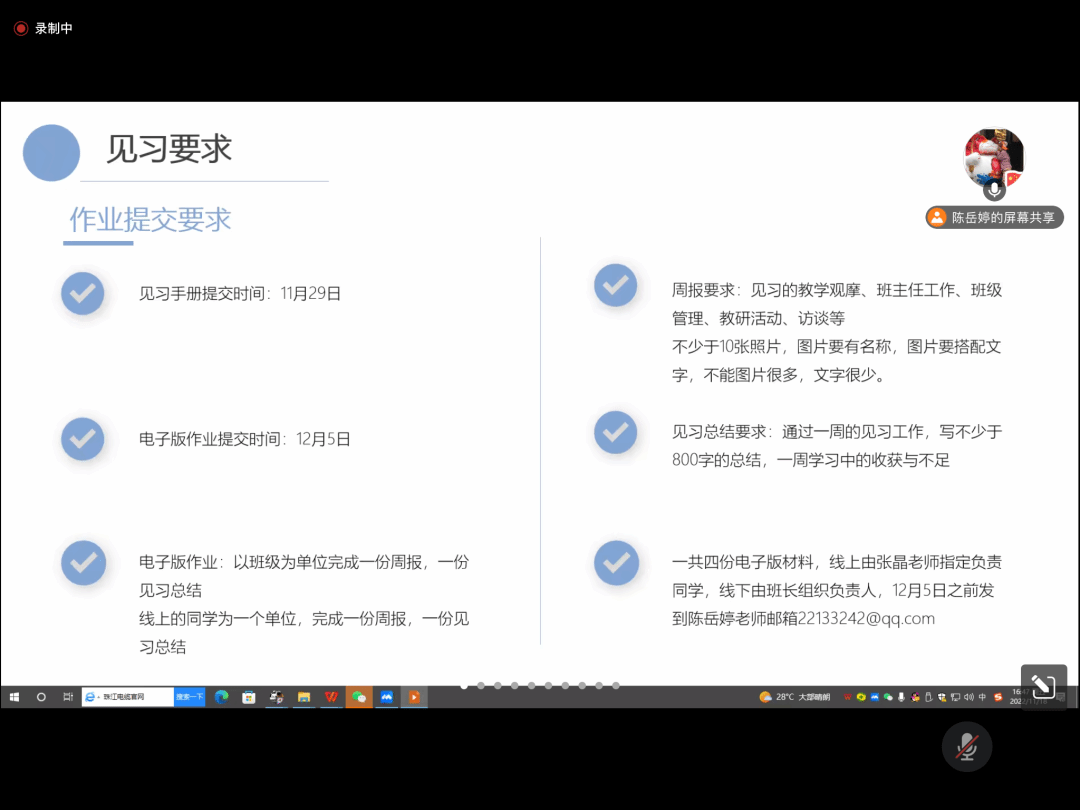
Task: Switch to Tencent Meeting on the taskbar
Action: click(x=386, y=697)
